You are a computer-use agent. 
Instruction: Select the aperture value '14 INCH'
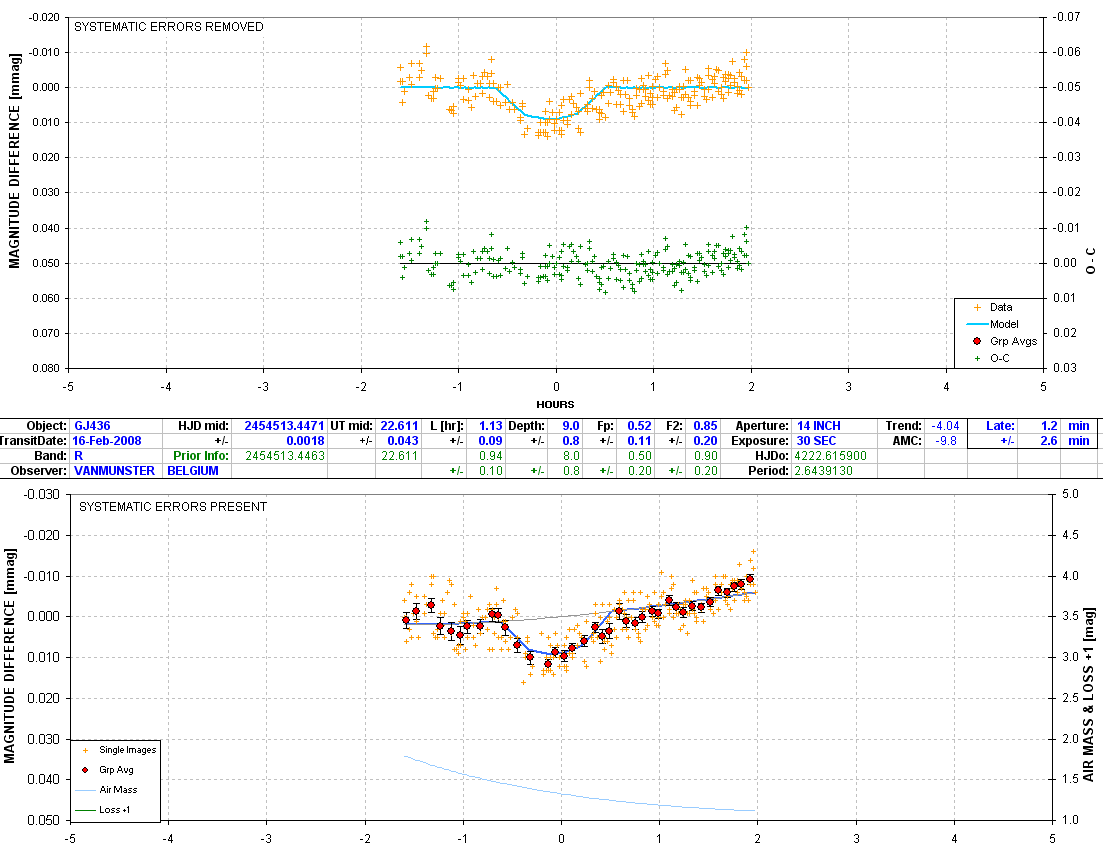tap(818, 426)
